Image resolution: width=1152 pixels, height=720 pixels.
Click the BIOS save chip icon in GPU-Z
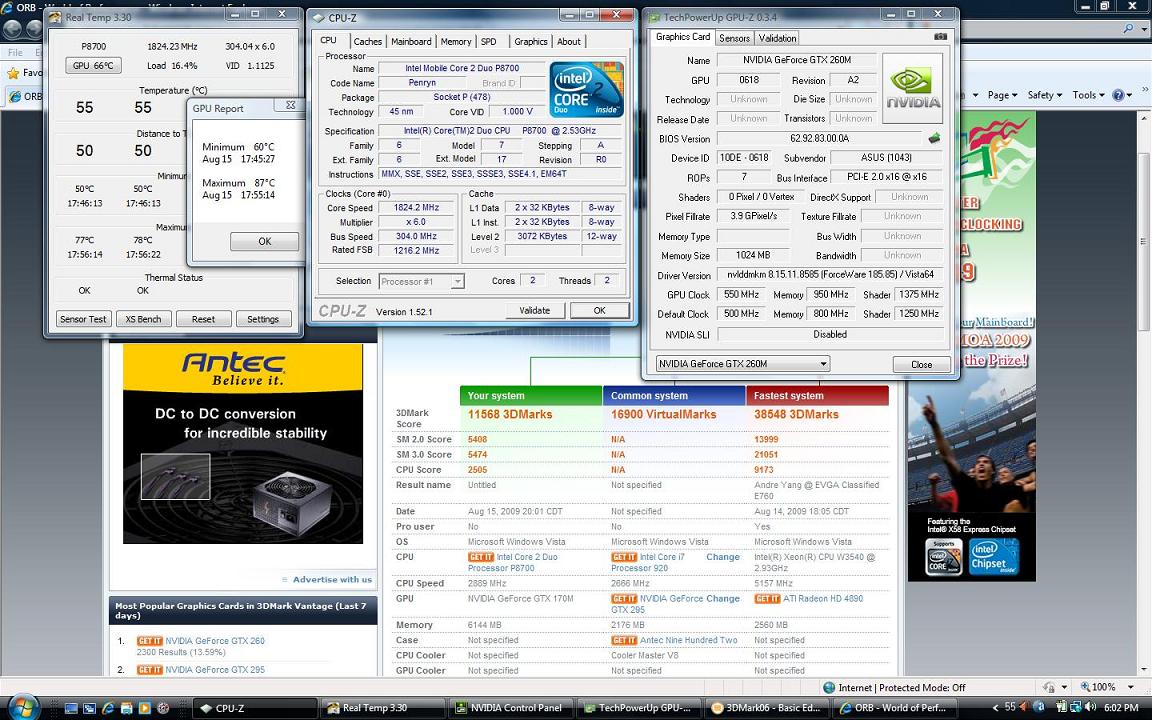[934, 137]
